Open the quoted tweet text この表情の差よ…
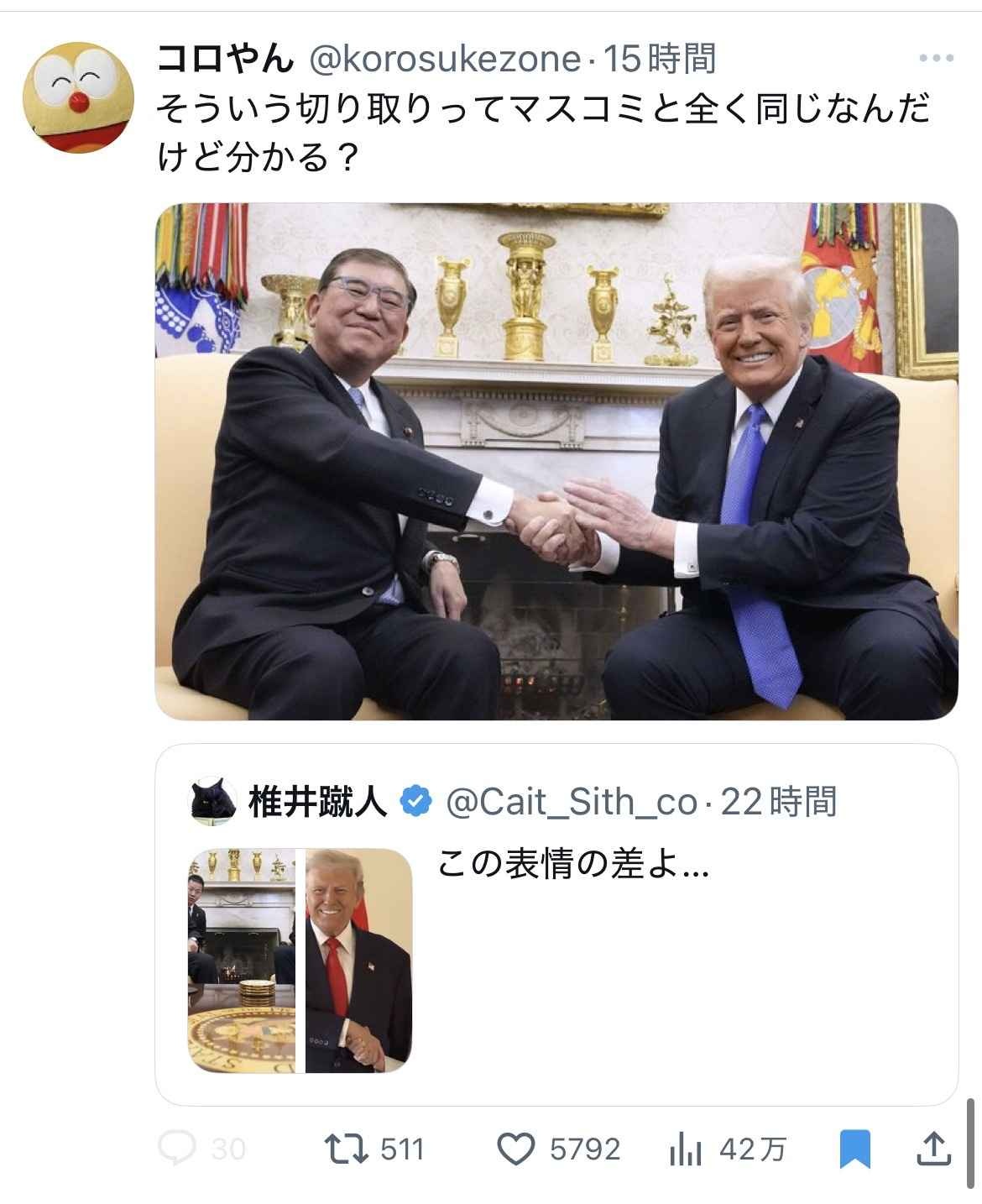This screenshot has width=982, height=1204. click(574, 865)
